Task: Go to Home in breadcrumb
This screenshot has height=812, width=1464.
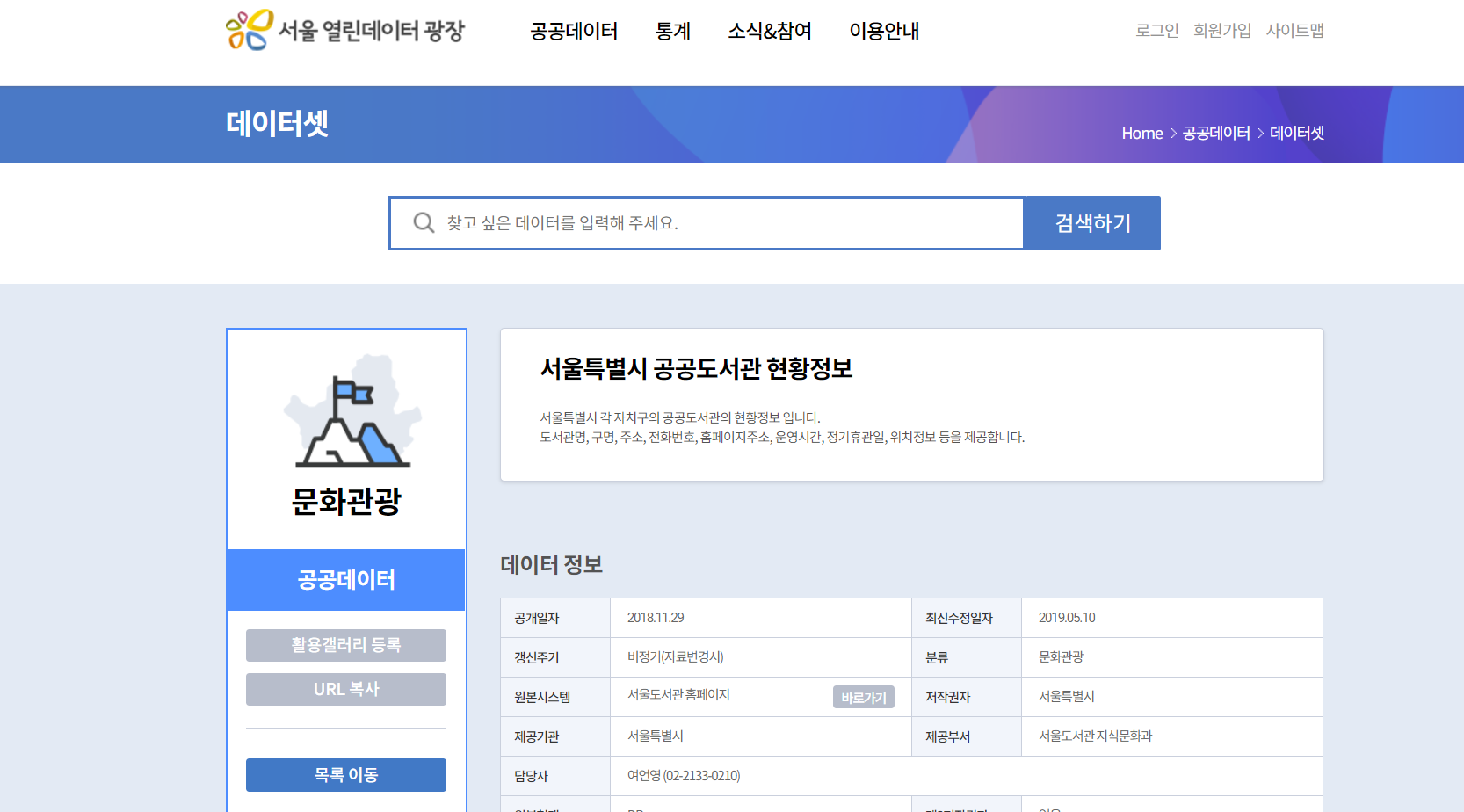Action: tap(1141, 133)
